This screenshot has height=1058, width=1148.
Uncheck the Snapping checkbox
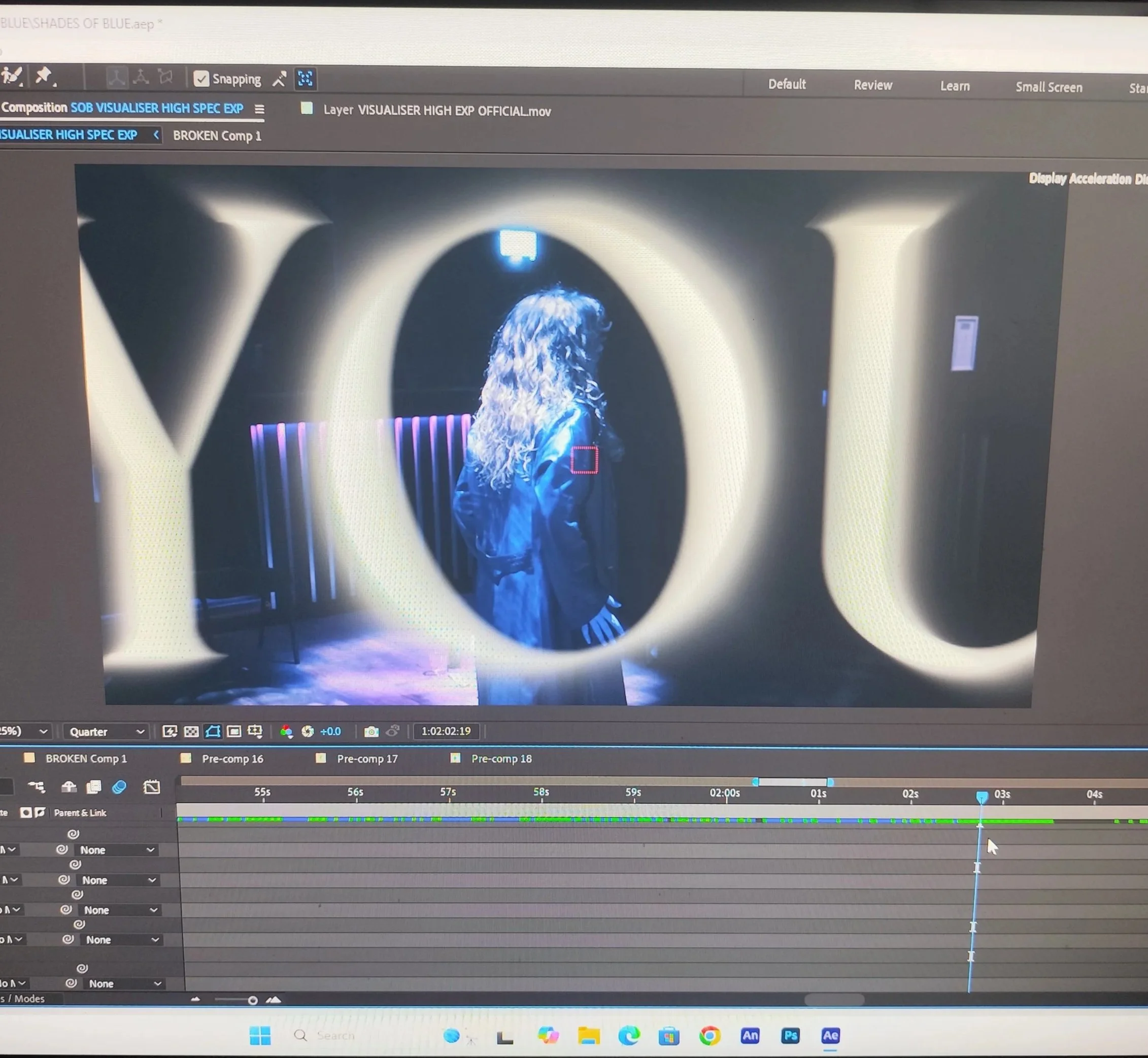coord(201,79)
